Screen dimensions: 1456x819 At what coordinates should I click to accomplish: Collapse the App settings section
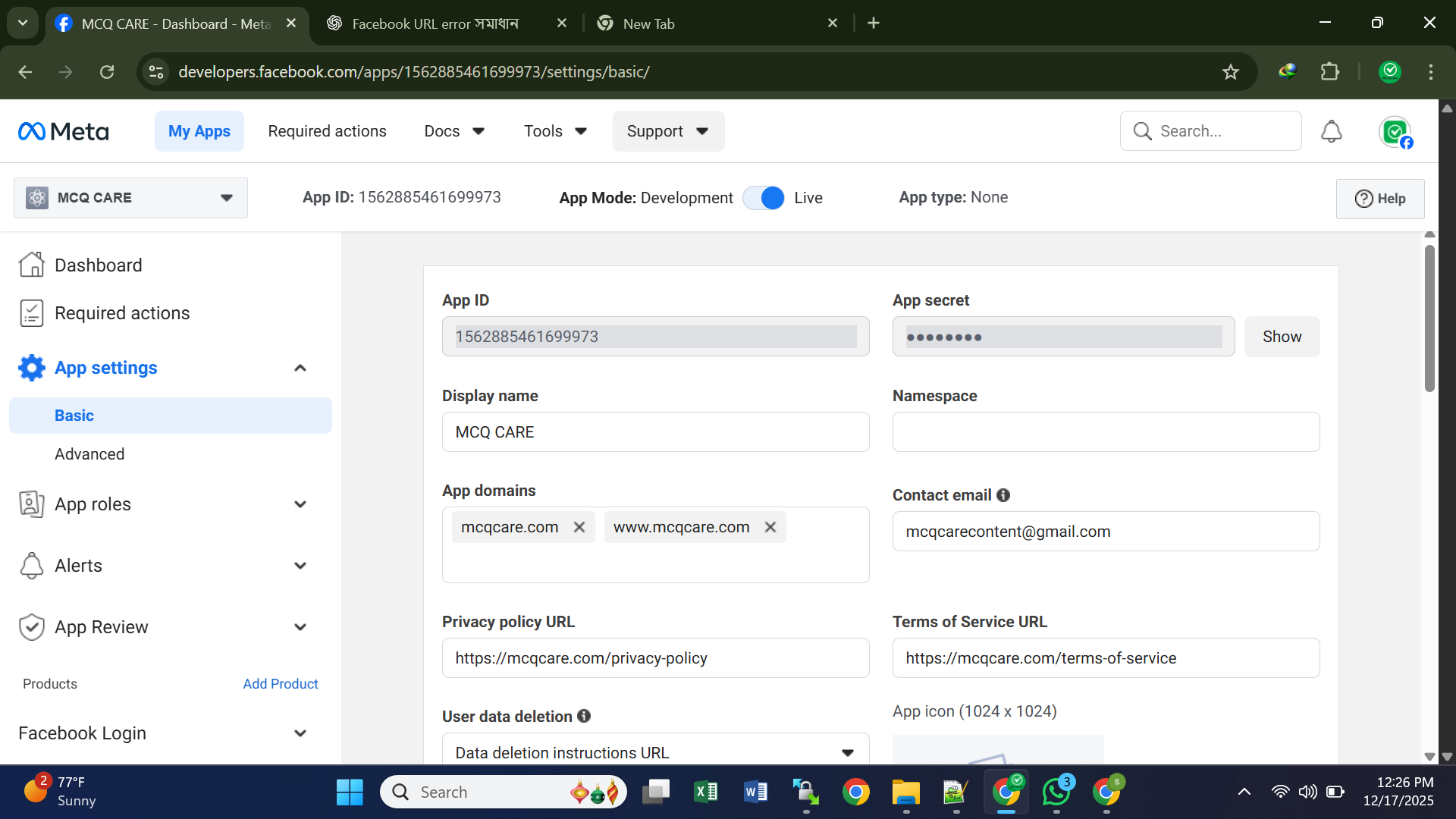click(300, 368)
